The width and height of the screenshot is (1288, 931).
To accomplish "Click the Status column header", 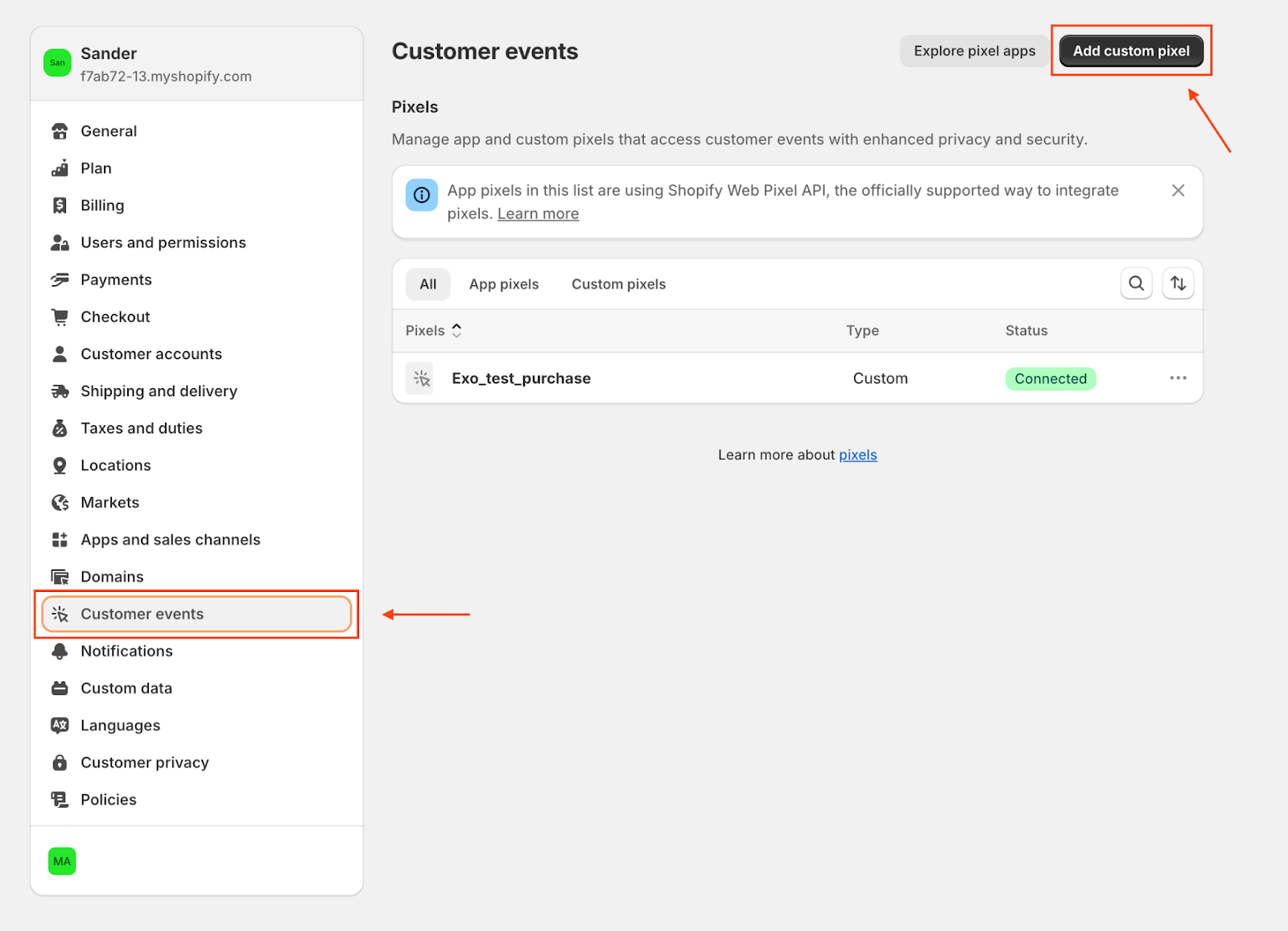I will [x=1026, y=331].
